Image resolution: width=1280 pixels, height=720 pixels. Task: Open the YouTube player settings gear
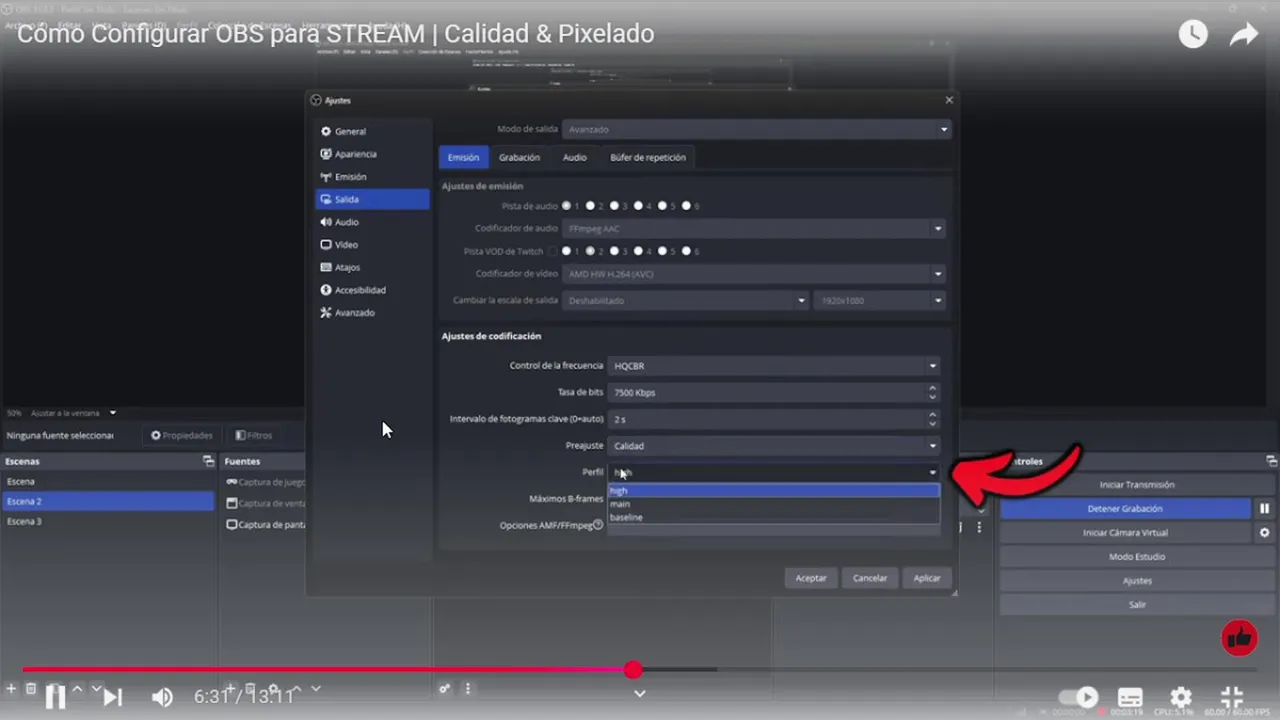point(1181,697)
